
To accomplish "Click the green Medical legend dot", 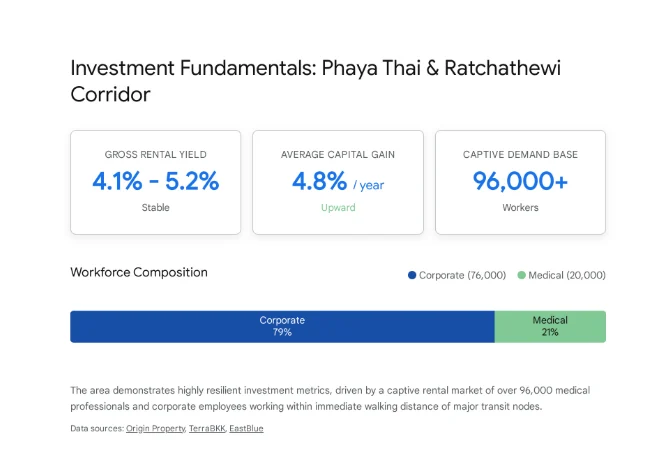I will pyautogui.click(x=521, y=275).
